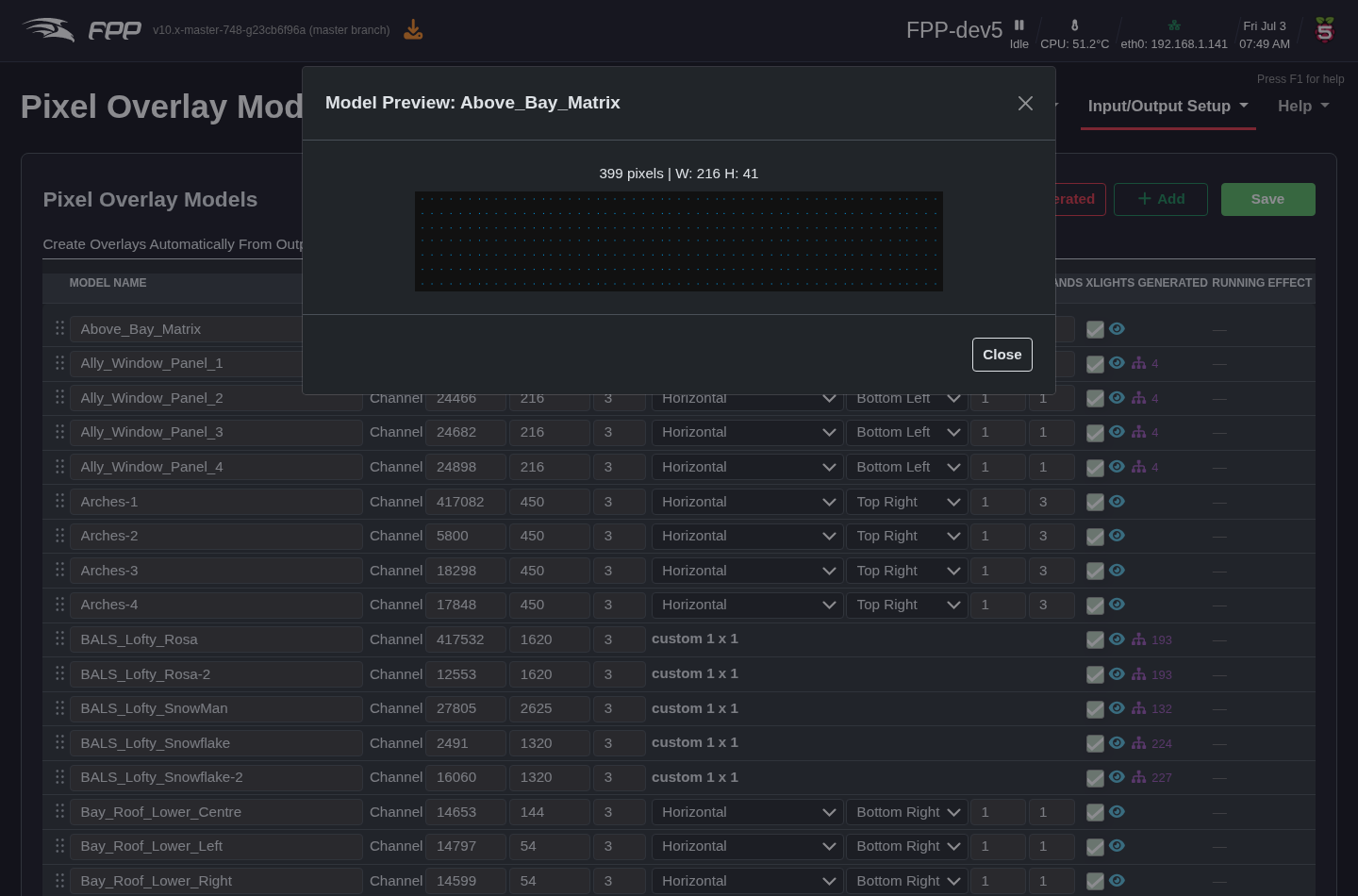The height and width of the screenshot is (896, 1358).
Task: Click start channel field showing 24682
Action: (x=466, y=432)
